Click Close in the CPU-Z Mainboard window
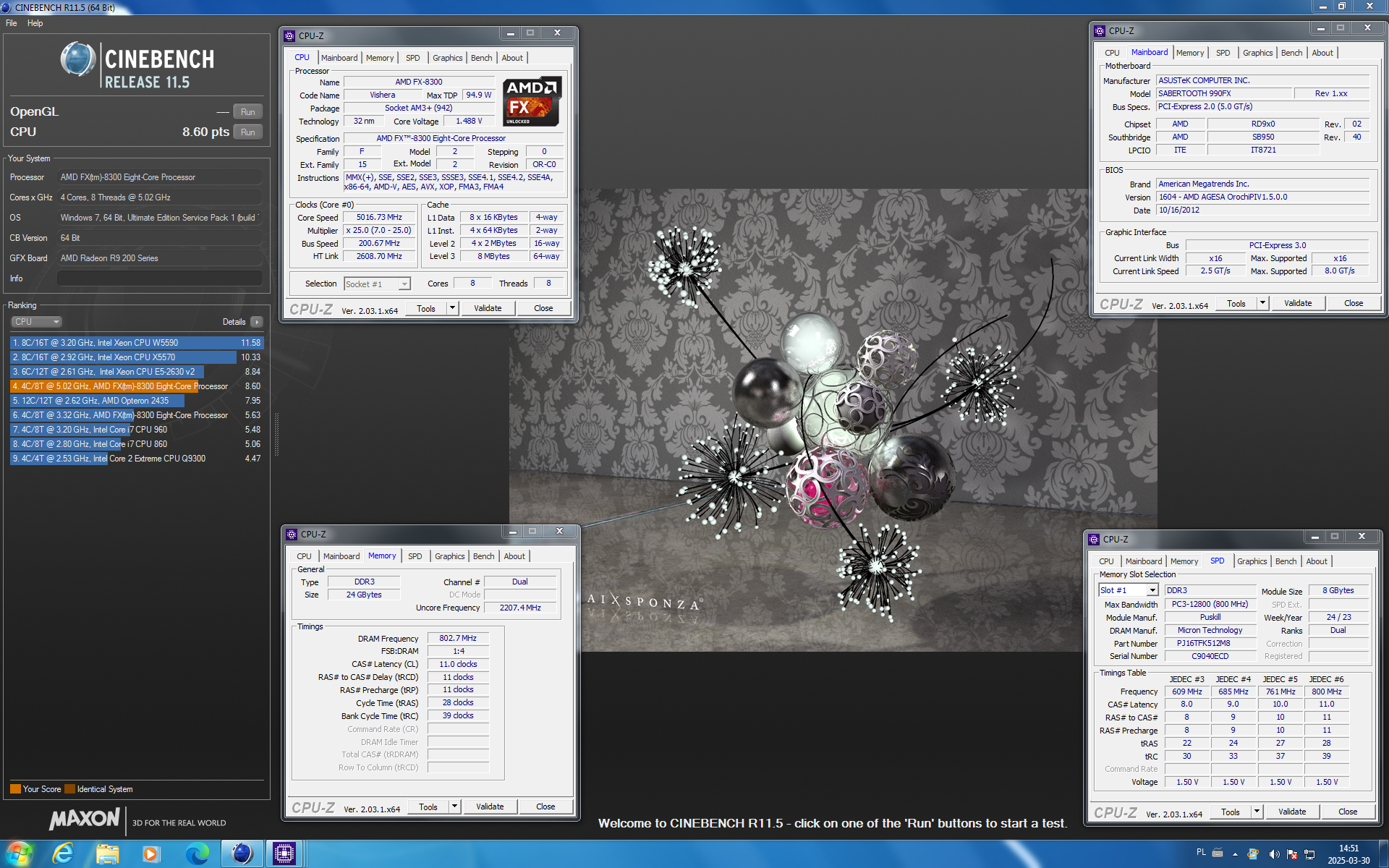Viewport: 1389px width, 868px height. click(1354, 303)
